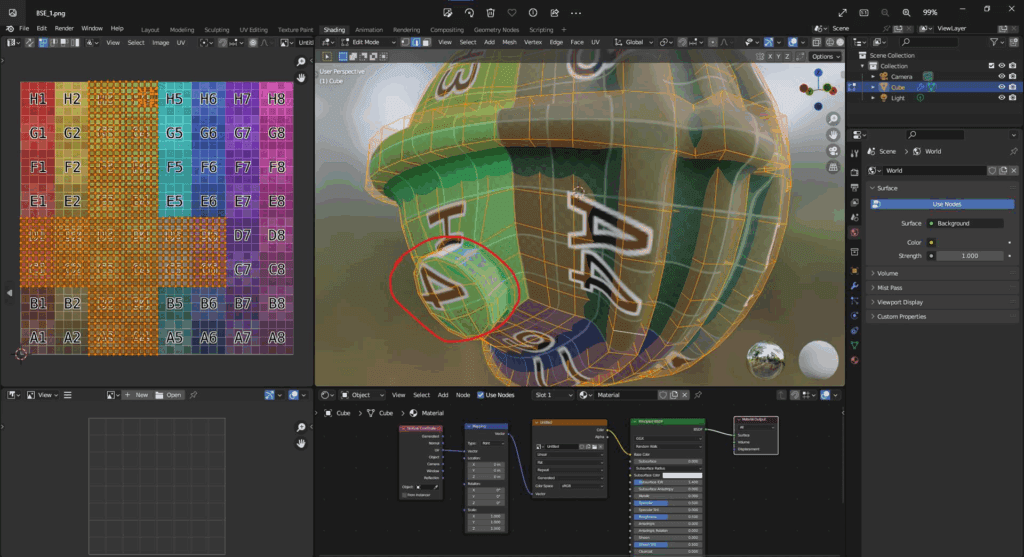Click the 3D viewport zoom magnifier icon
This screenshot has width=1024, height=557.
833,119
